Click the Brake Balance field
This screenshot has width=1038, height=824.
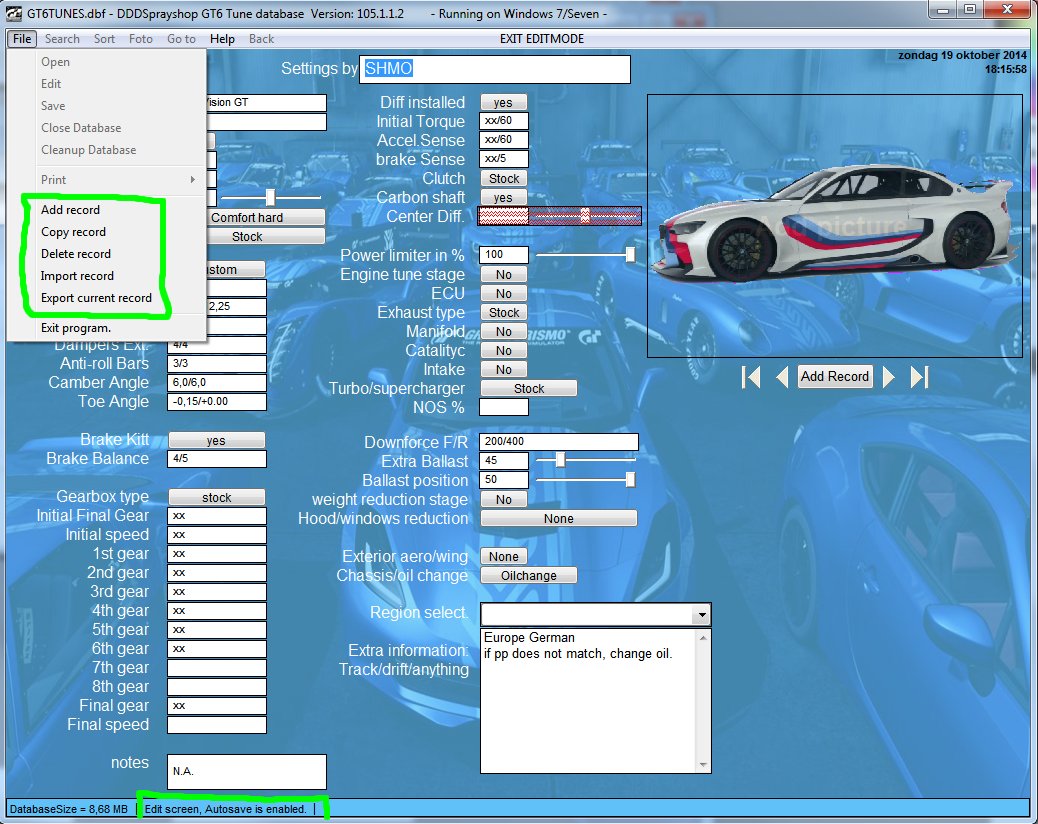pos(216,459)
